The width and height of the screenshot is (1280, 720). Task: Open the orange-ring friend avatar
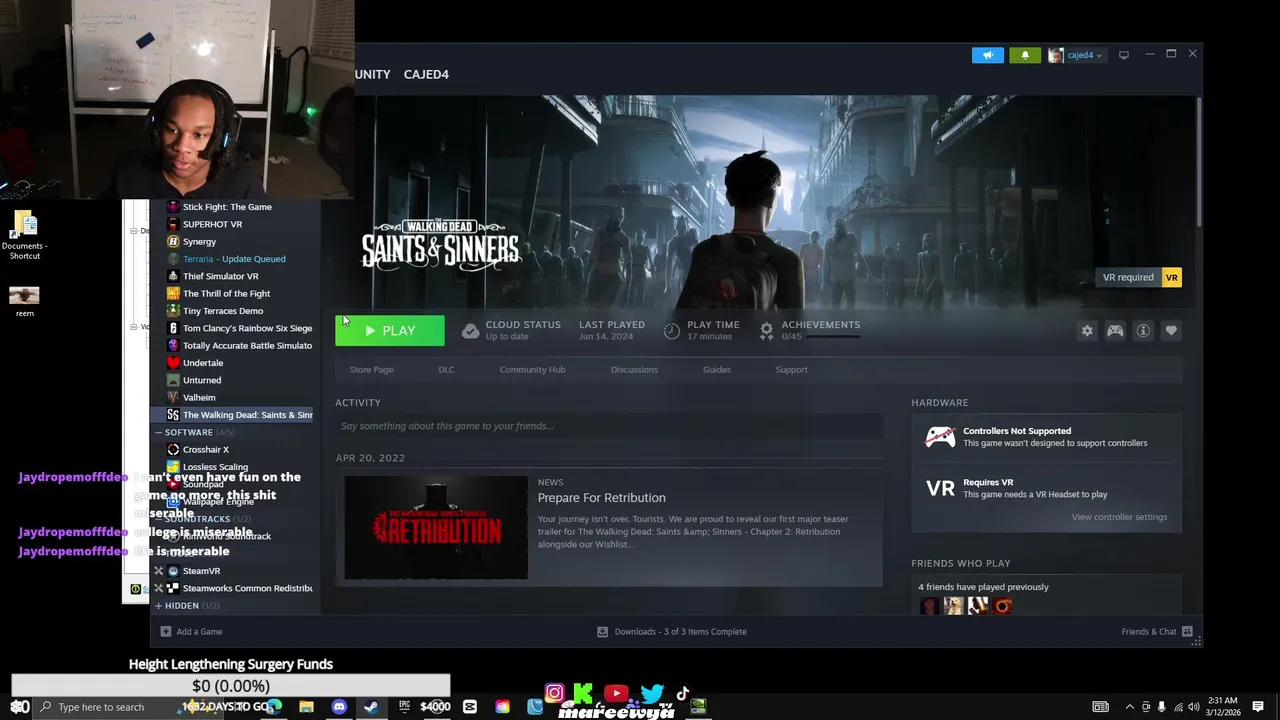point(1002,606)
